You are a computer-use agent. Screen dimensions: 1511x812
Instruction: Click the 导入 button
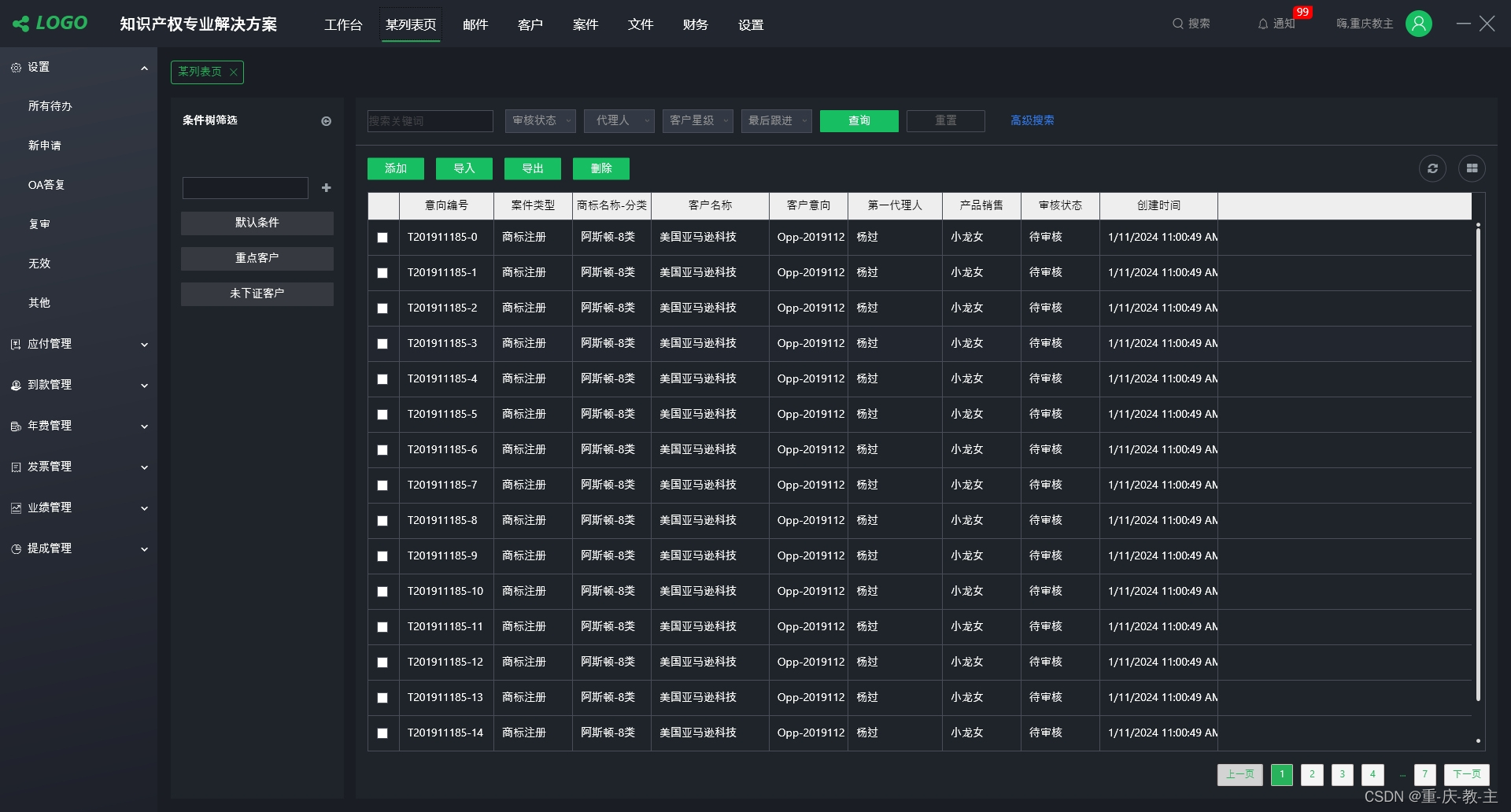(464, 168)
